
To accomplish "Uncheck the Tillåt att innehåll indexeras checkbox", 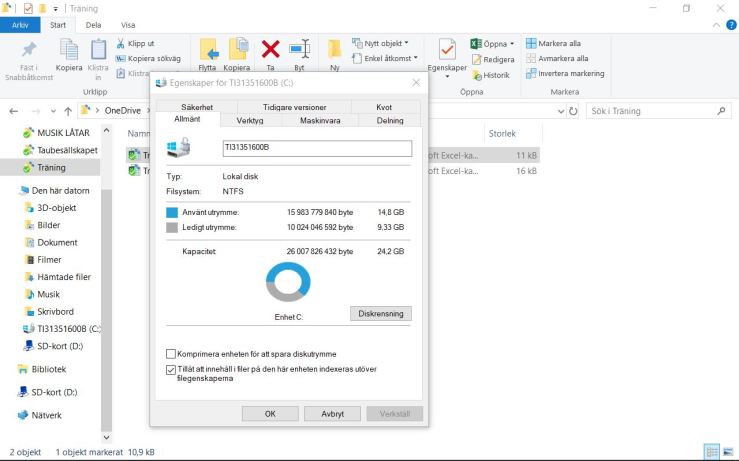I will coord(171,369).
